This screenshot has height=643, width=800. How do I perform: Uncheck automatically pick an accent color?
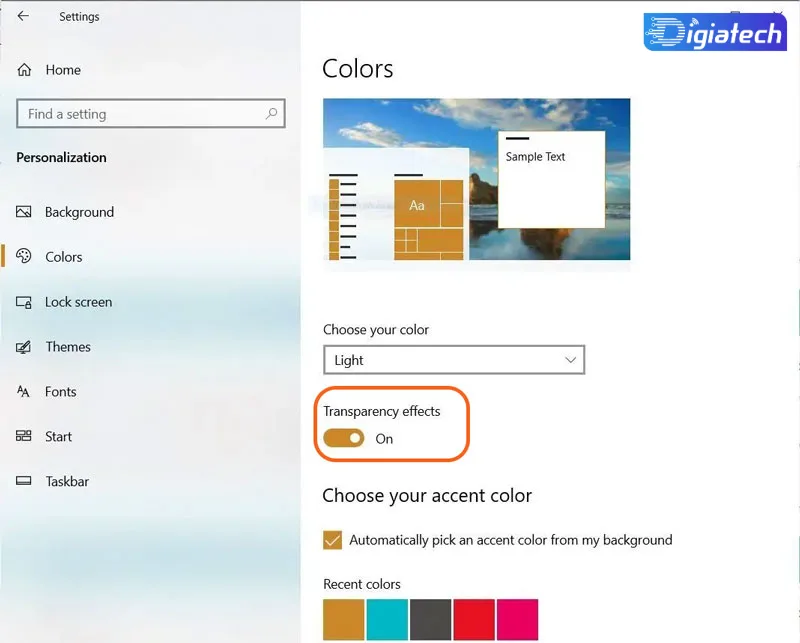pos(332,540)
